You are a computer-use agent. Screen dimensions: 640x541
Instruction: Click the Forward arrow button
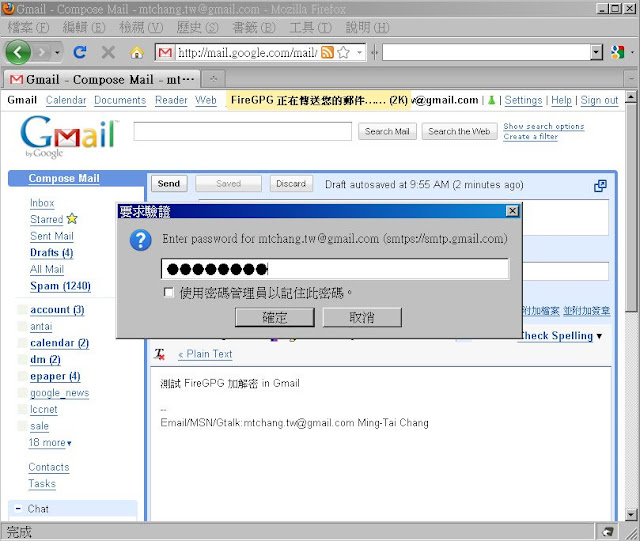pyautogui.click(x=42, y=53)
